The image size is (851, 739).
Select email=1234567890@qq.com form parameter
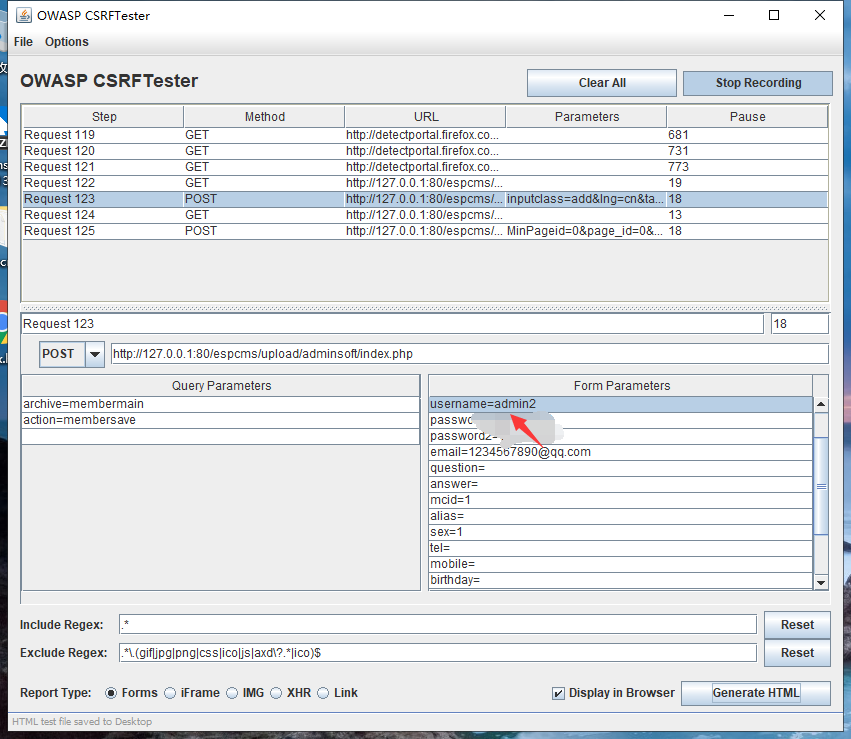(620, 452)
